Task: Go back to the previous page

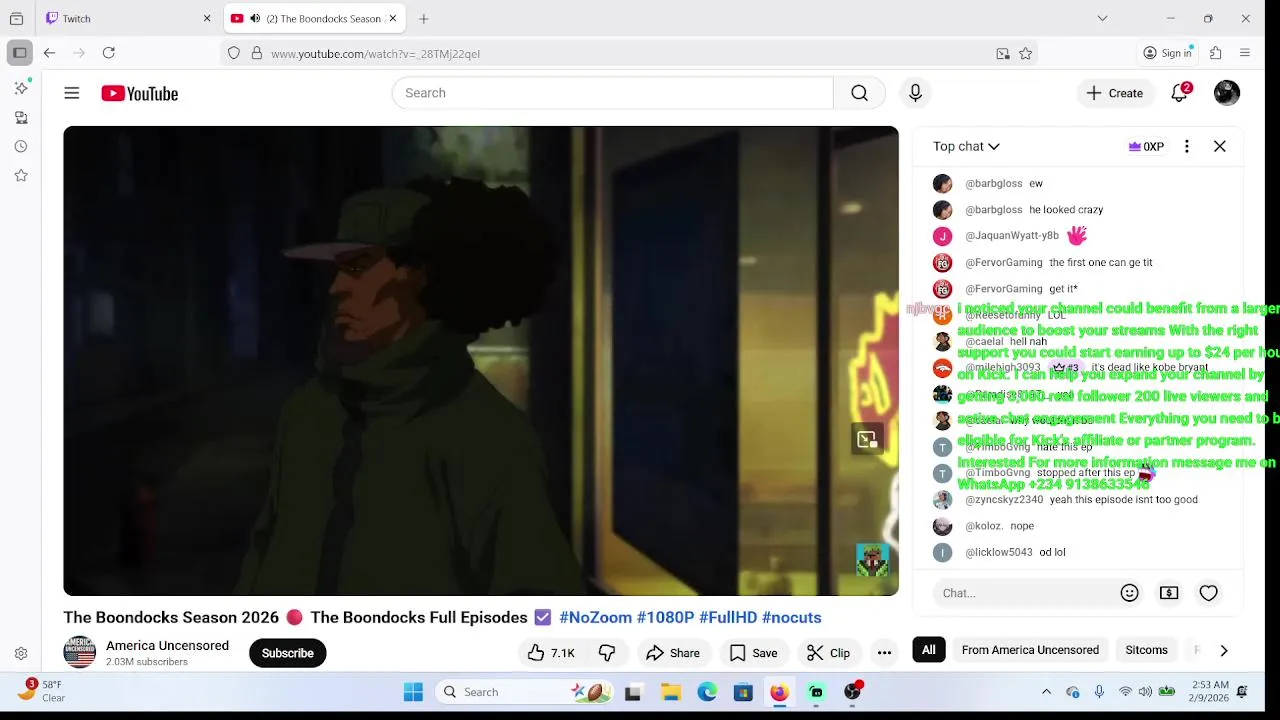Action: pyautogui.click(x=49, y=53)
